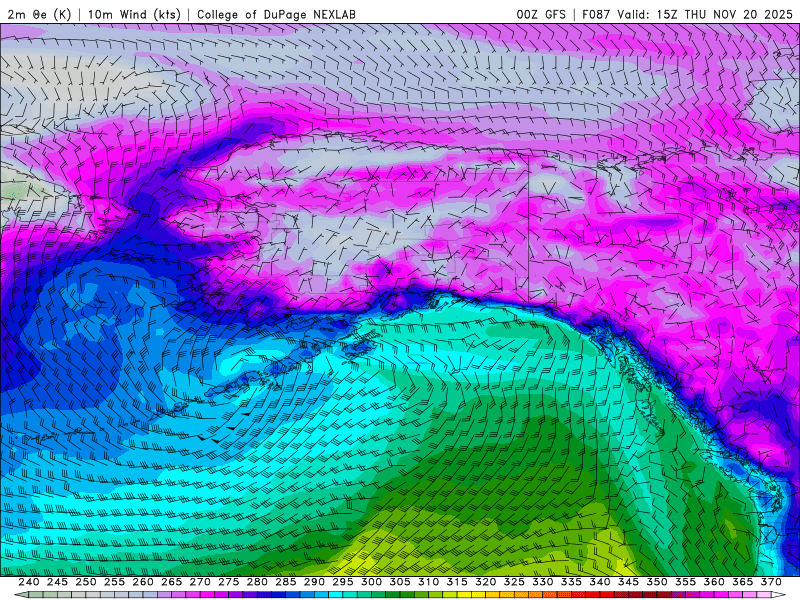Click the "College of DuPage NEXLAB" text

(276, 14)
